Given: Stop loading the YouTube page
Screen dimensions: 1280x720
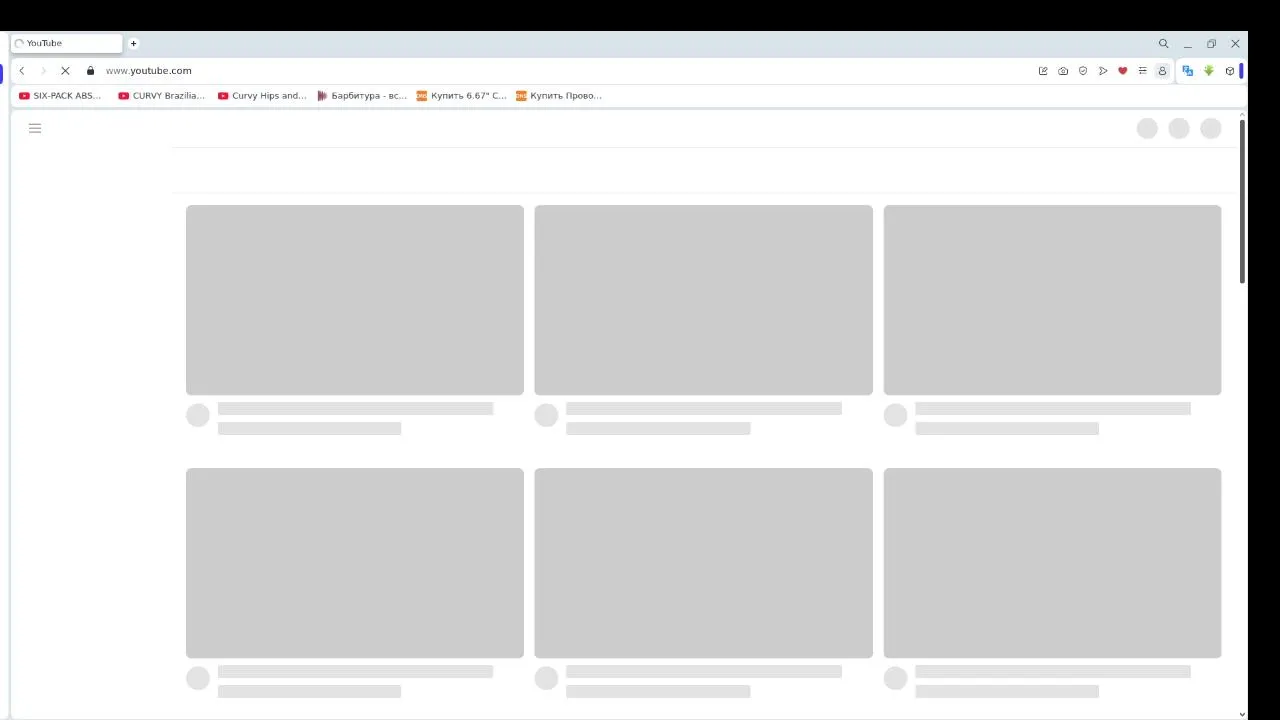Looking at the screenshot, I should (x=65, y=71).
